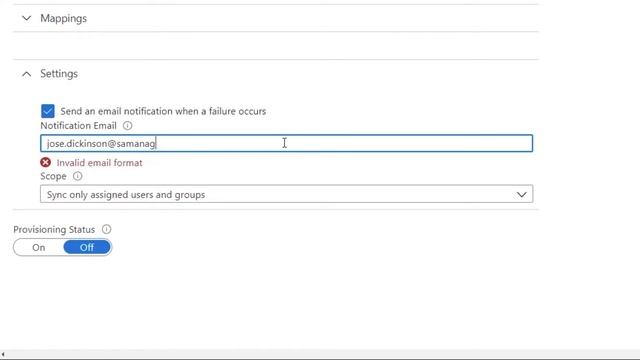Uncheck Send an email notification checkbox

point(48,111)
